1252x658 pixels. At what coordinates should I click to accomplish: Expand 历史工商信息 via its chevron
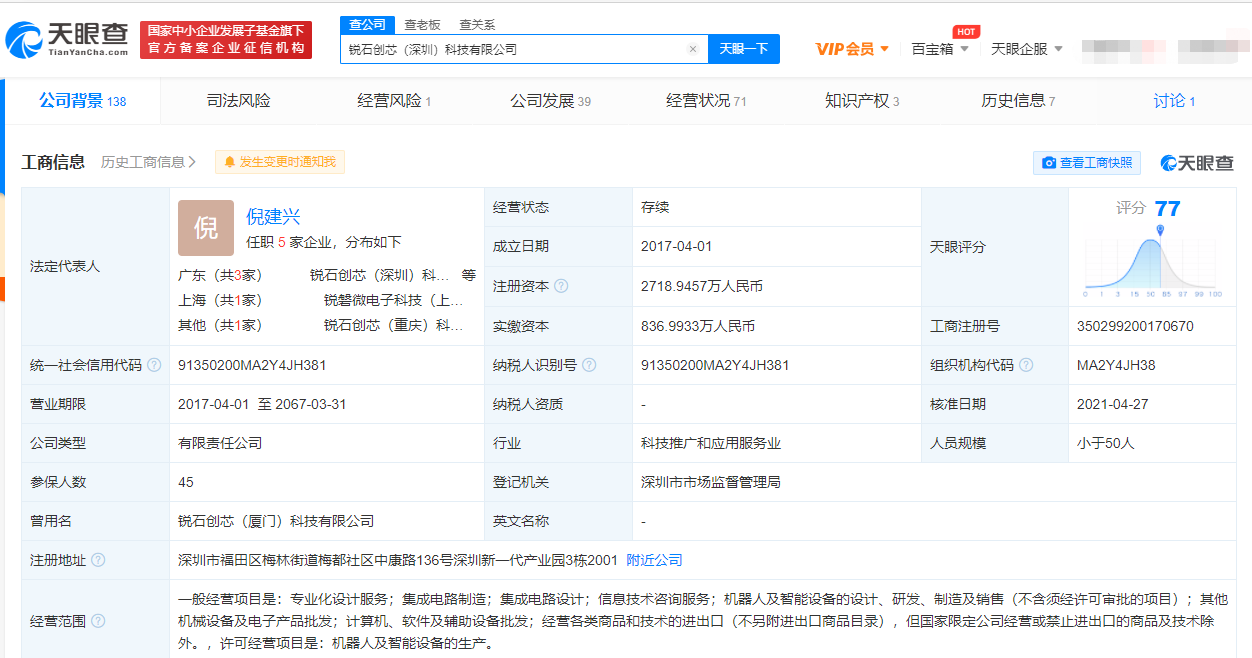point(192,162)
